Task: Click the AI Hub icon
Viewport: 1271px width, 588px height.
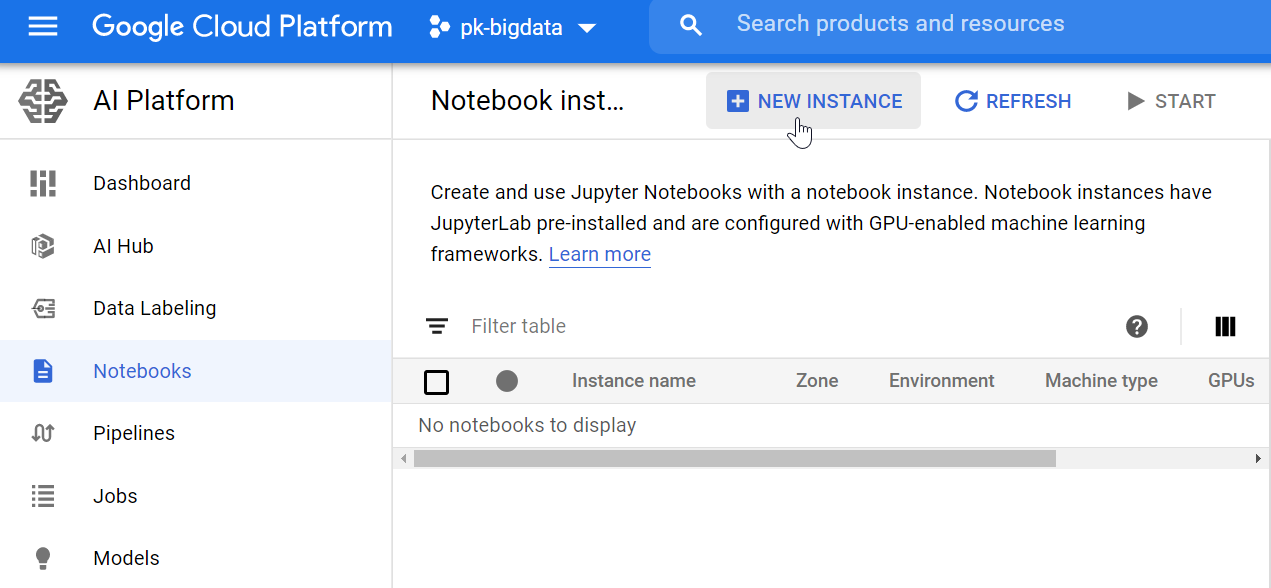Action: click(x=43, y=246)
